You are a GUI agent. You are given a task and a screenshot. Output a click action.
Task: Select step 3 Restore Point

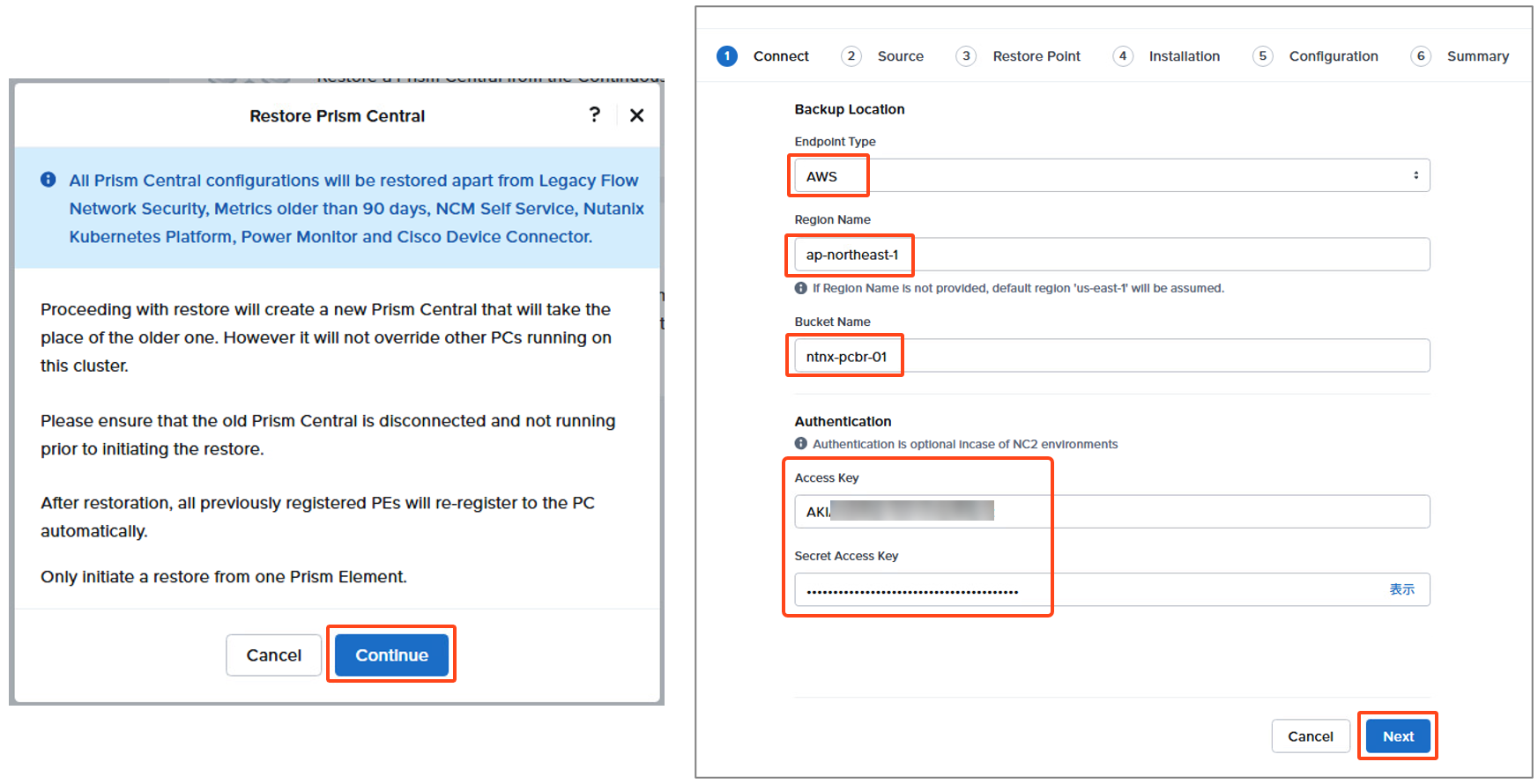1018,56
